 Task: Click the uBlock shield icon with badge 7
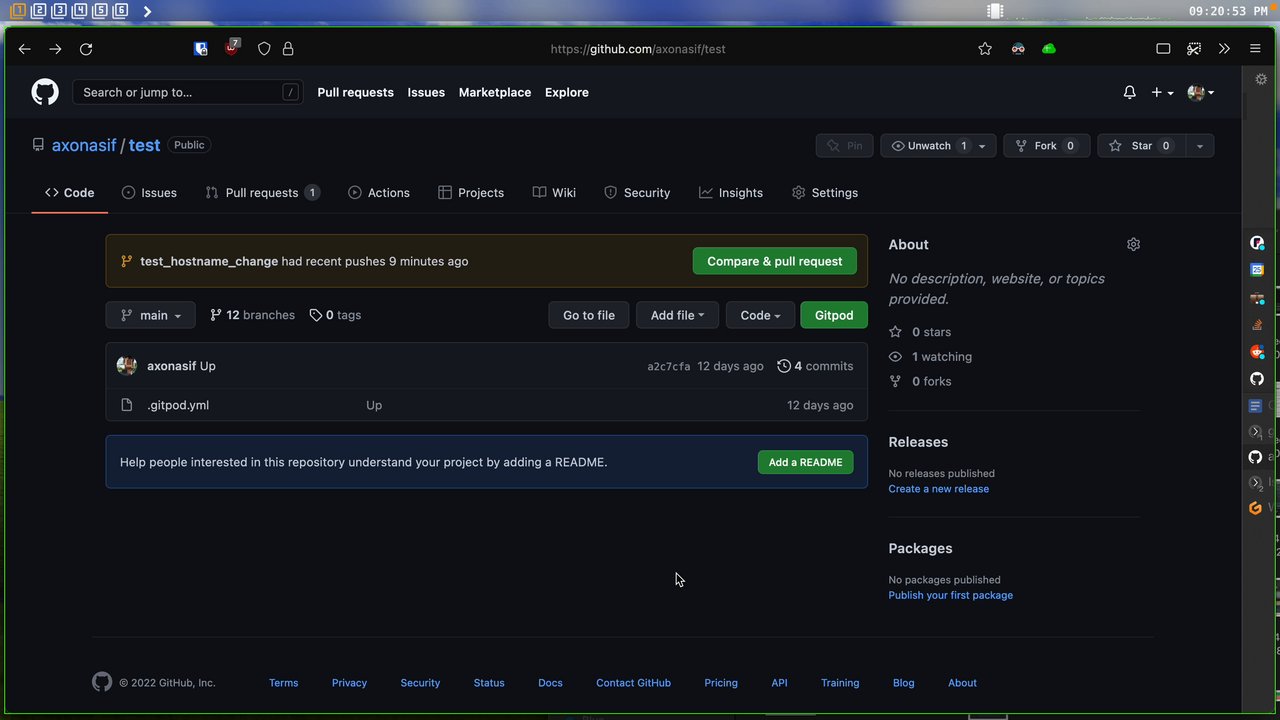[232, 47]
